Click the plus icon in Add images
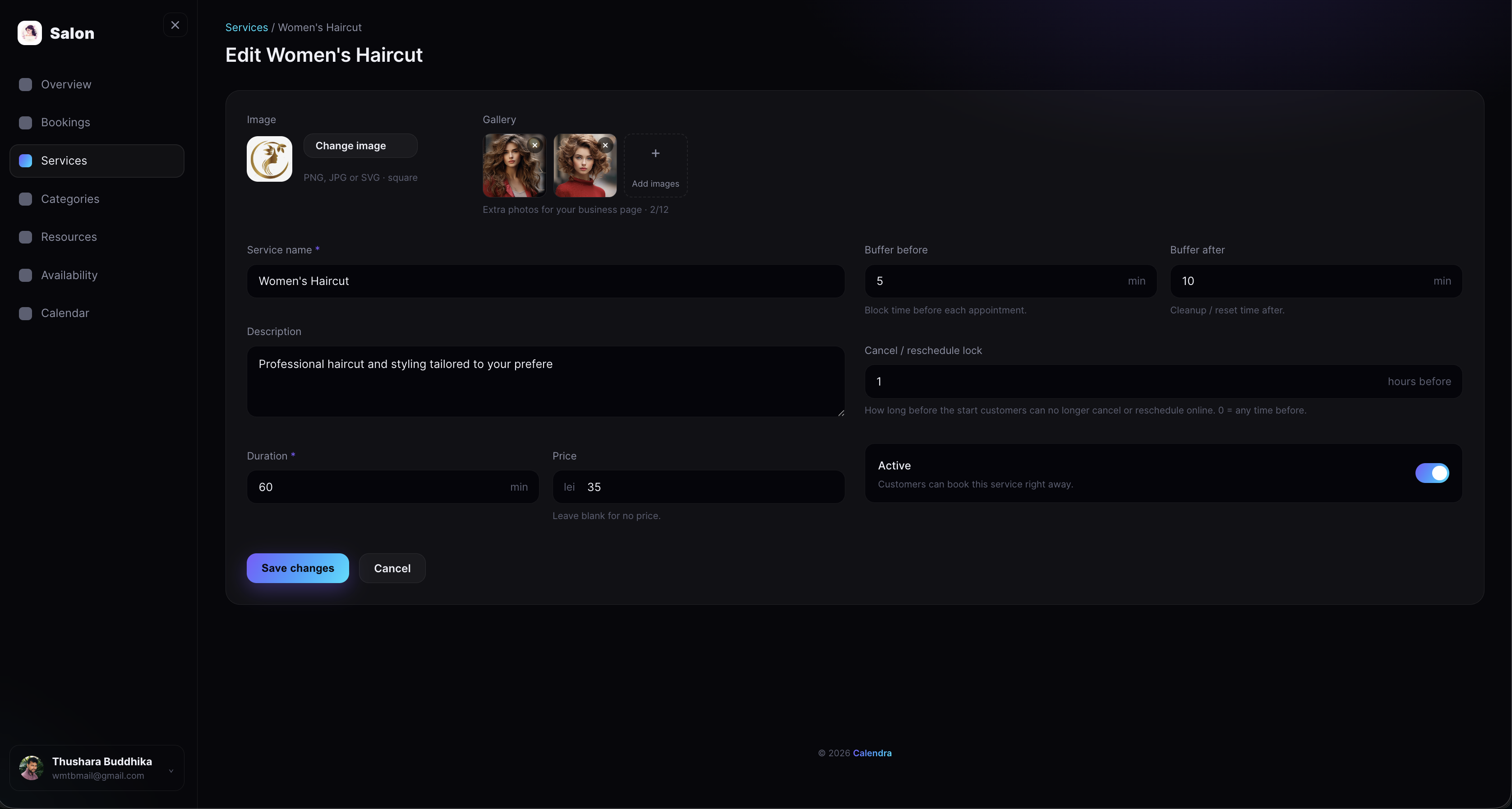Viewport: 1512px width, 809px height. (655, 153)
